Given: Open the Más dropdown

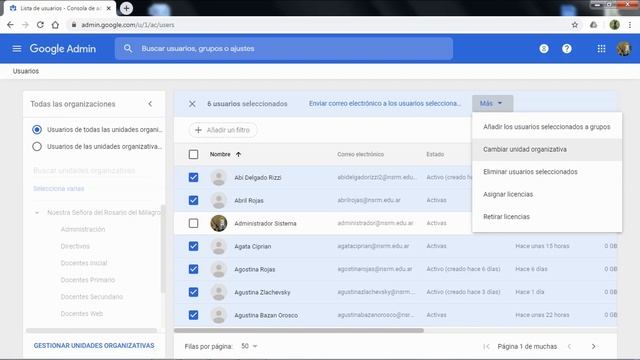Looking at the screenshot, I should [x=492, y=104].
